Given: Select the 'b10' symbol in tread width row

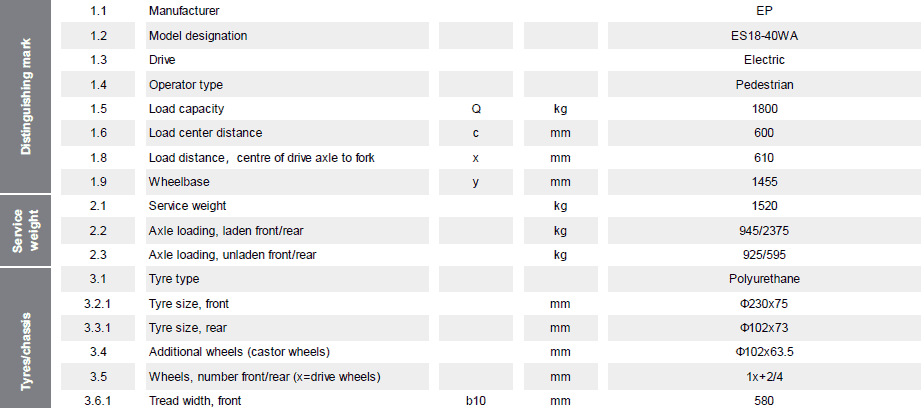Looking at the screenshot, I should [476, 400].
